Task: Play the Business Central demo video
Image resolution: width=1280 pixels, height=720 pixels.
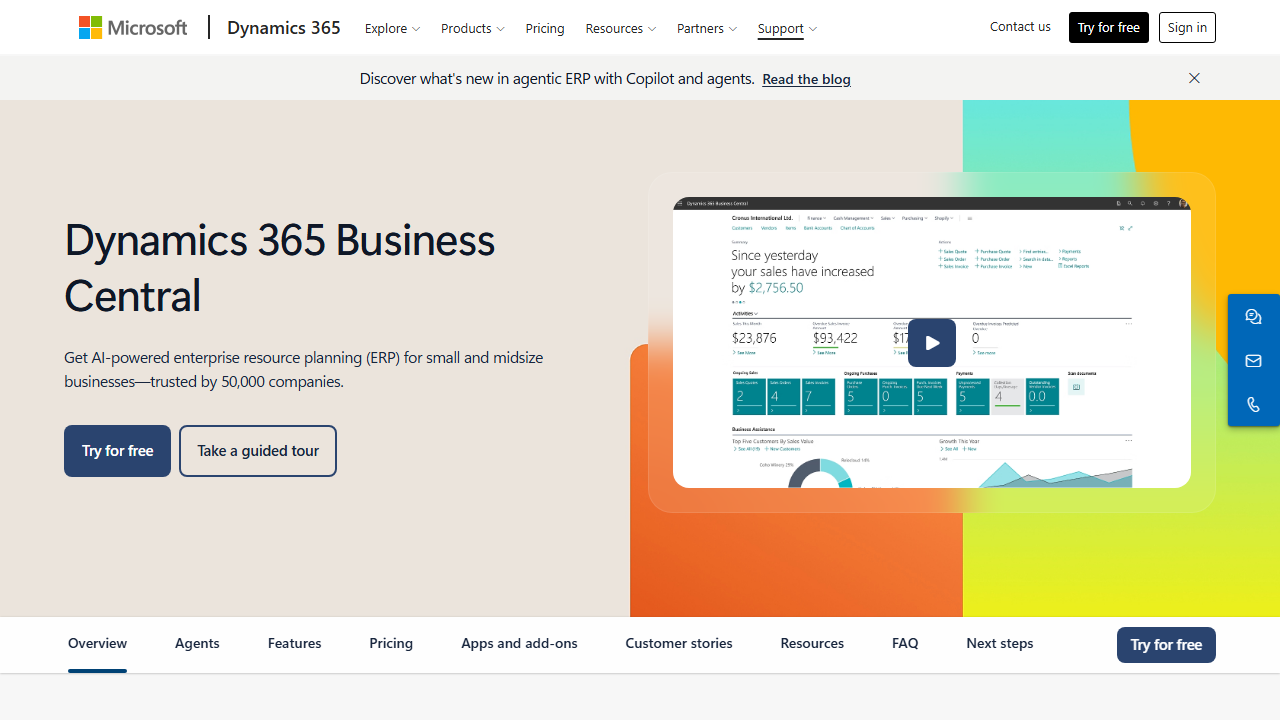Action: click(932, 343)
